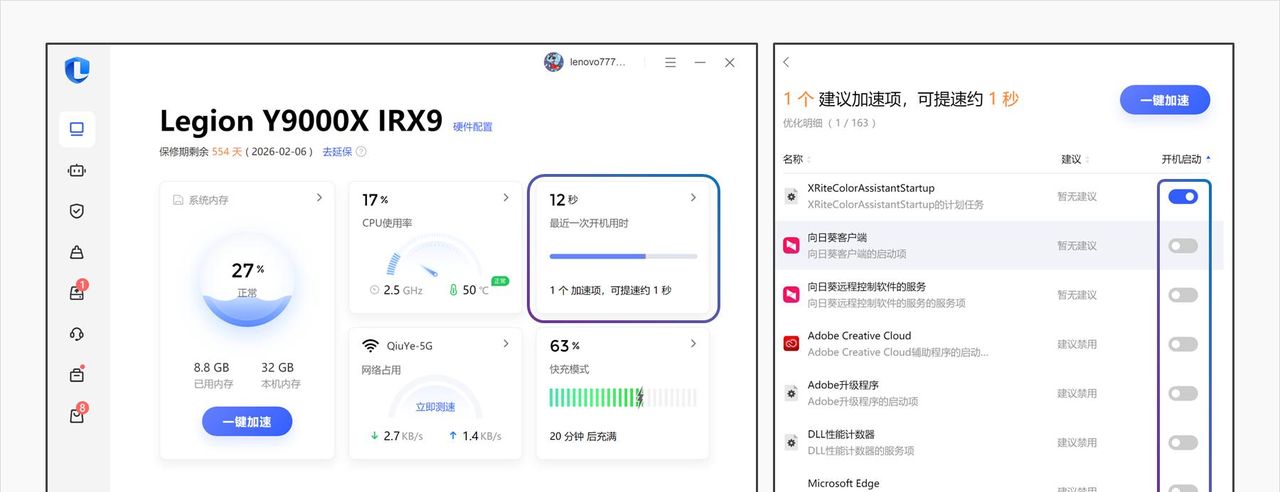The height and width of the screenshot is (492, 1280).
Task: Enable startup toggle for 向日葵远程控制软件的服务
Action: coord(1183,294)
